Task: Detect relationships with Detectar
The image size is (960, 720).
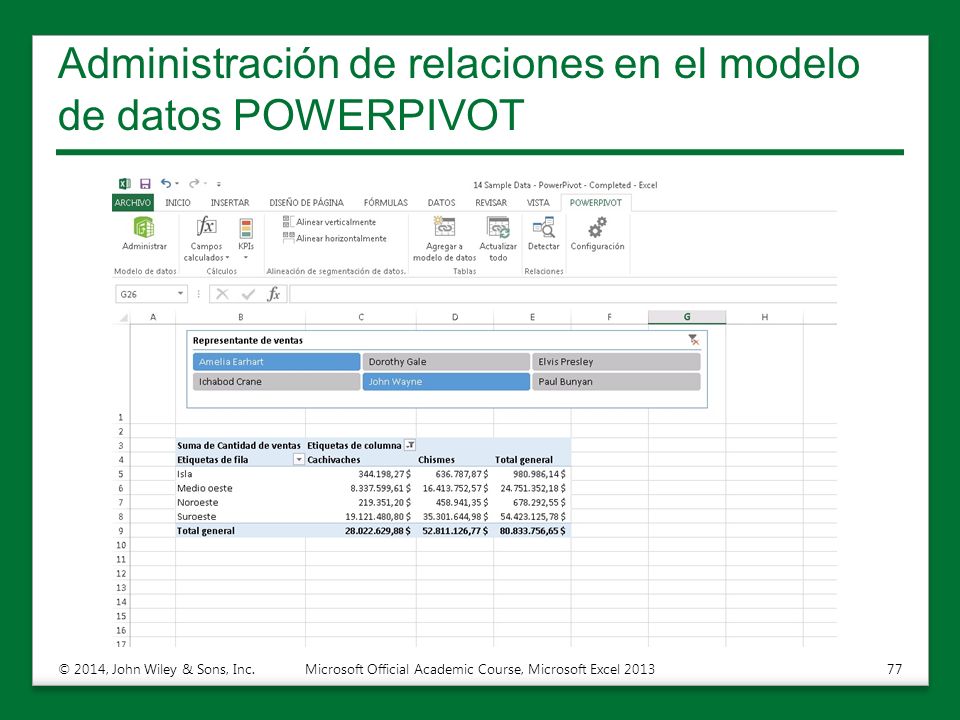Action: 544,234
